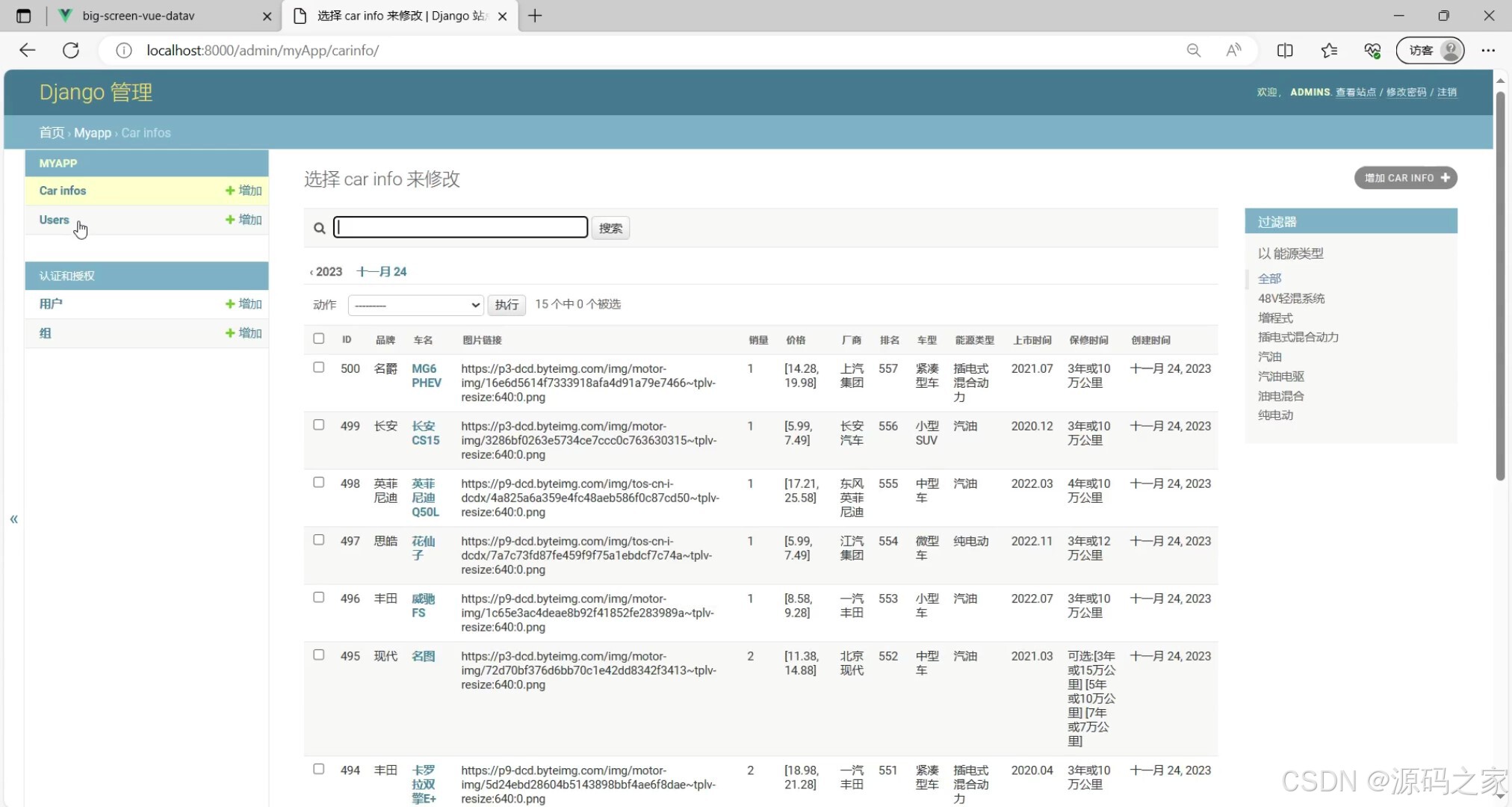
Task: Open the browser zoom magnifier icon
Action: point(1194,50)
